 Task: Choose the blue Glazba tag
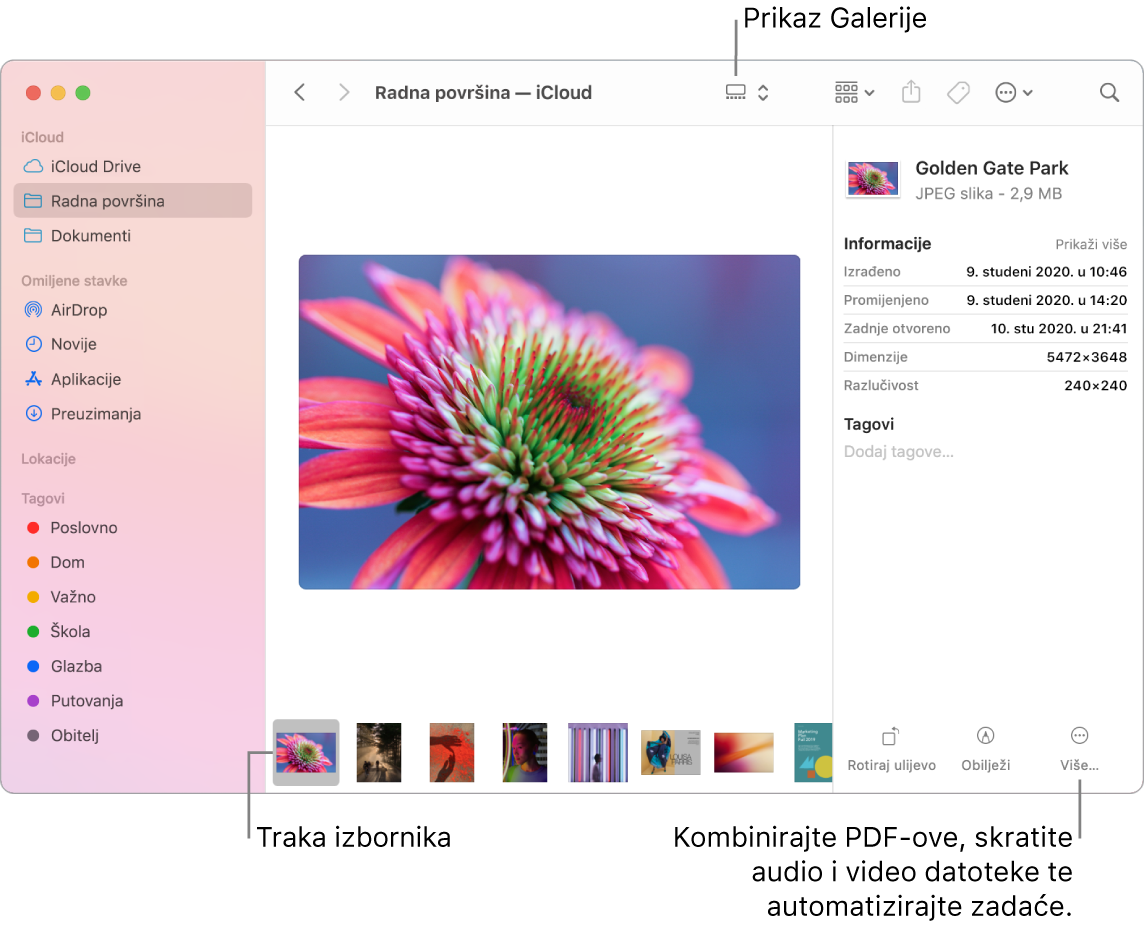tap(76, 666)
